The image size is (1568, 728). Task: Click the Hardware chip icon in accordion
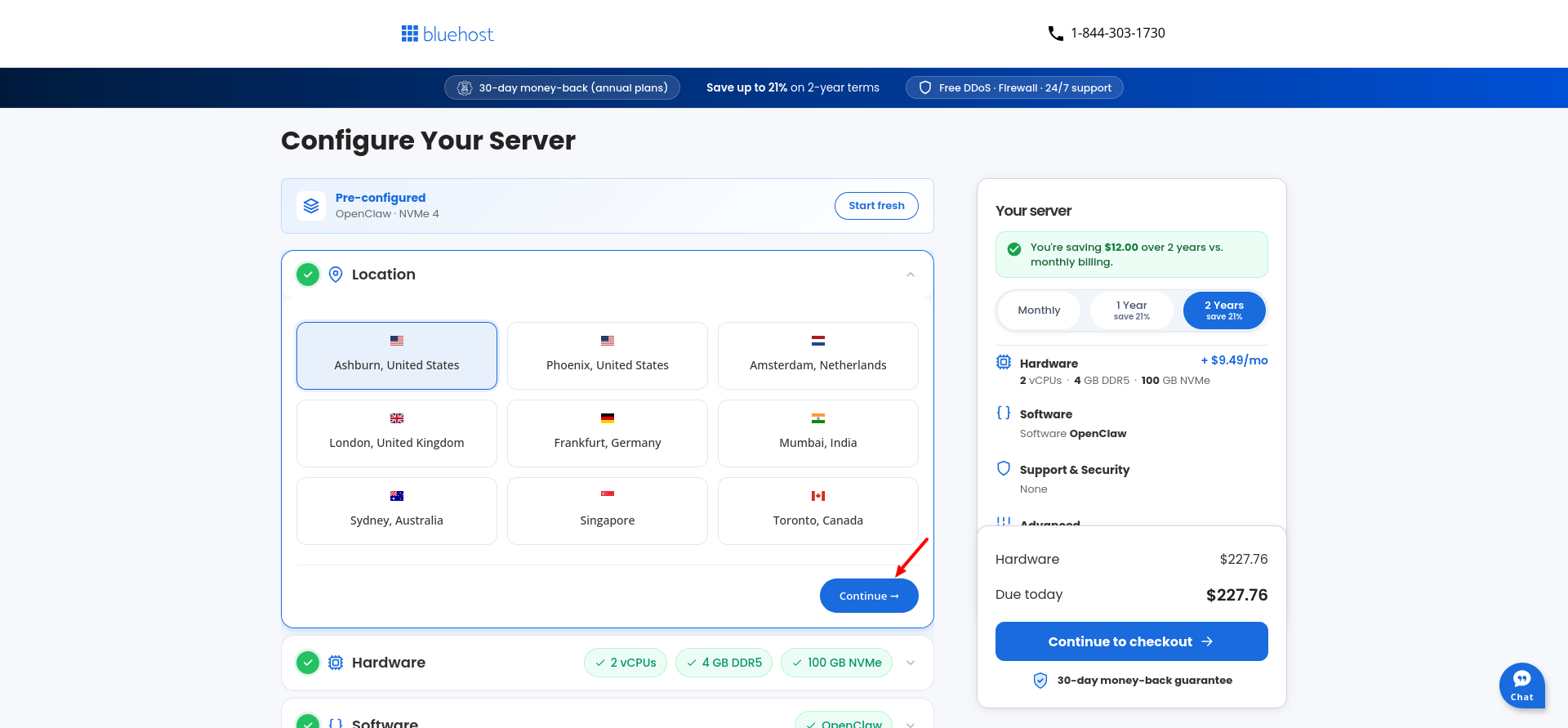pos(336,663)
